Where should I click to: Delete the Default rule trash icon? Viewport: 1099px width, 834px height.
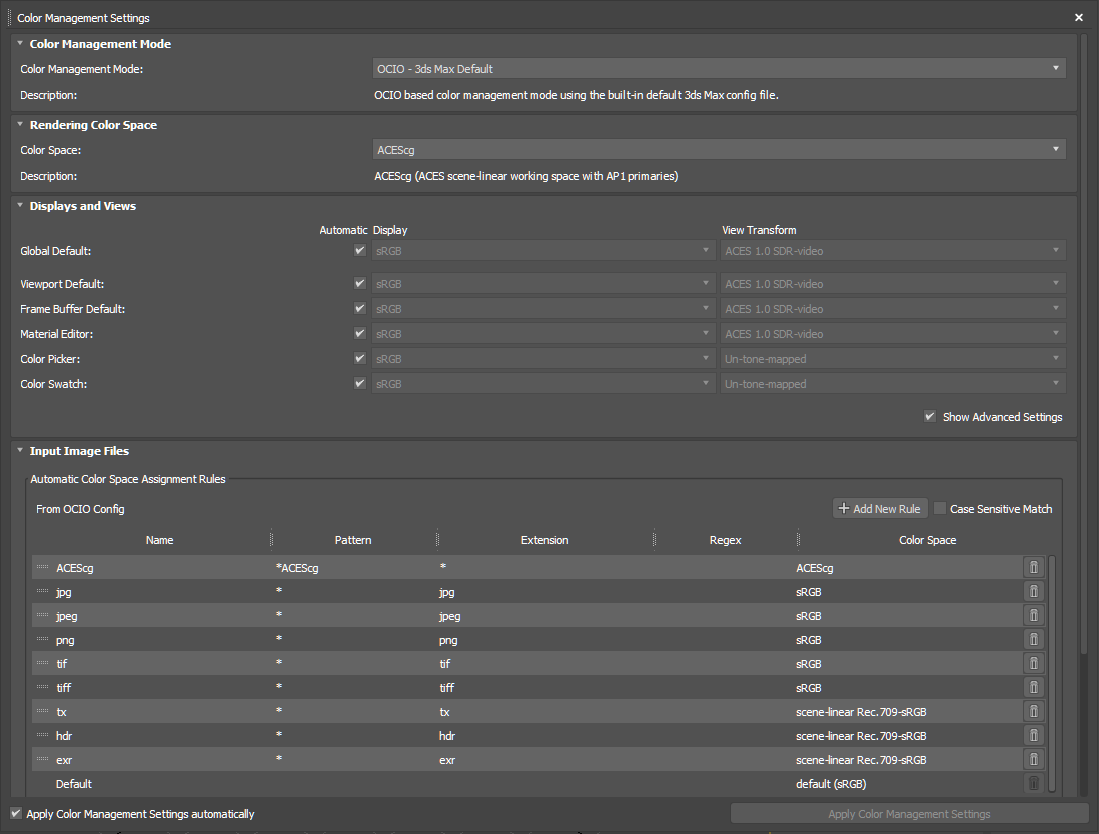click(1033, 783)
